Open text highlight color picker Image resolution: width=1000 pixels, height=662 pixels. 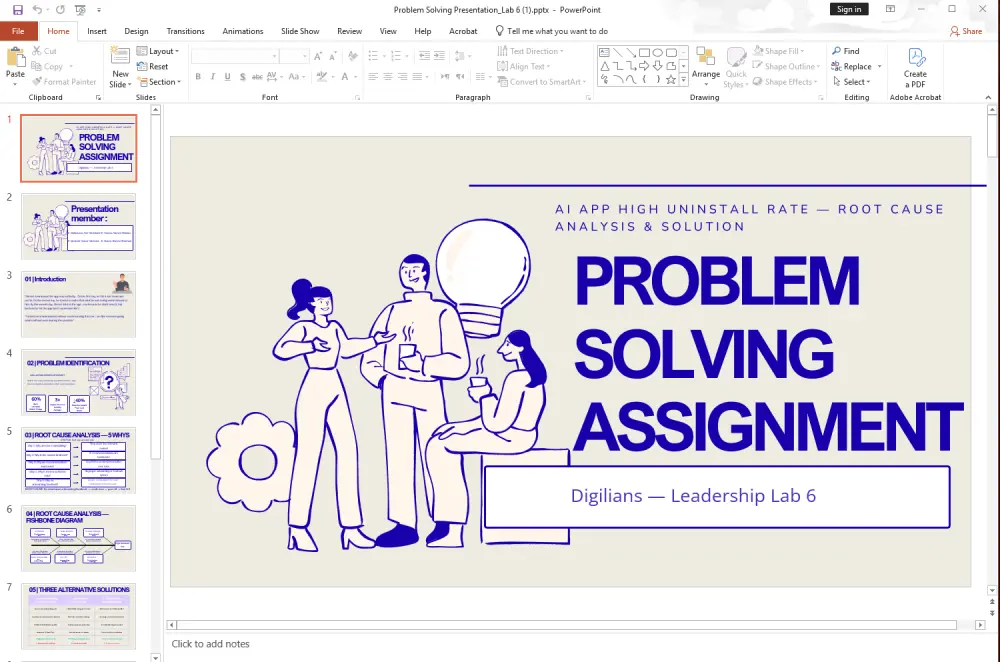(x=325, y=77)
